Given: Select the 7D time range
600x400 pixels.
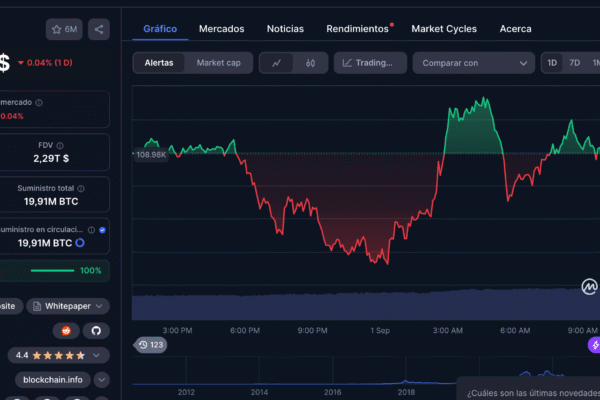Looking at the screenshot, I should pos(574,63).
